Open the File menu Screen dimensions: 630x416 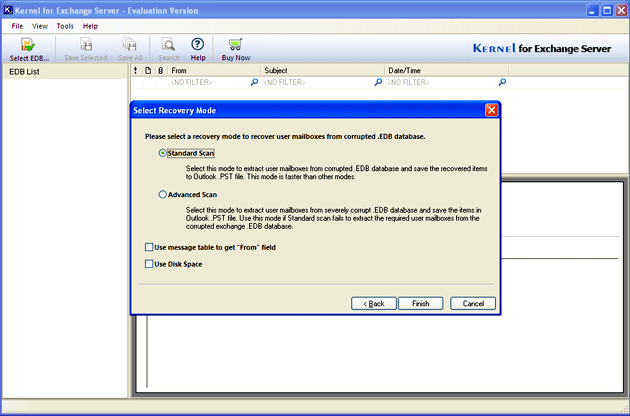pos(17,26)
